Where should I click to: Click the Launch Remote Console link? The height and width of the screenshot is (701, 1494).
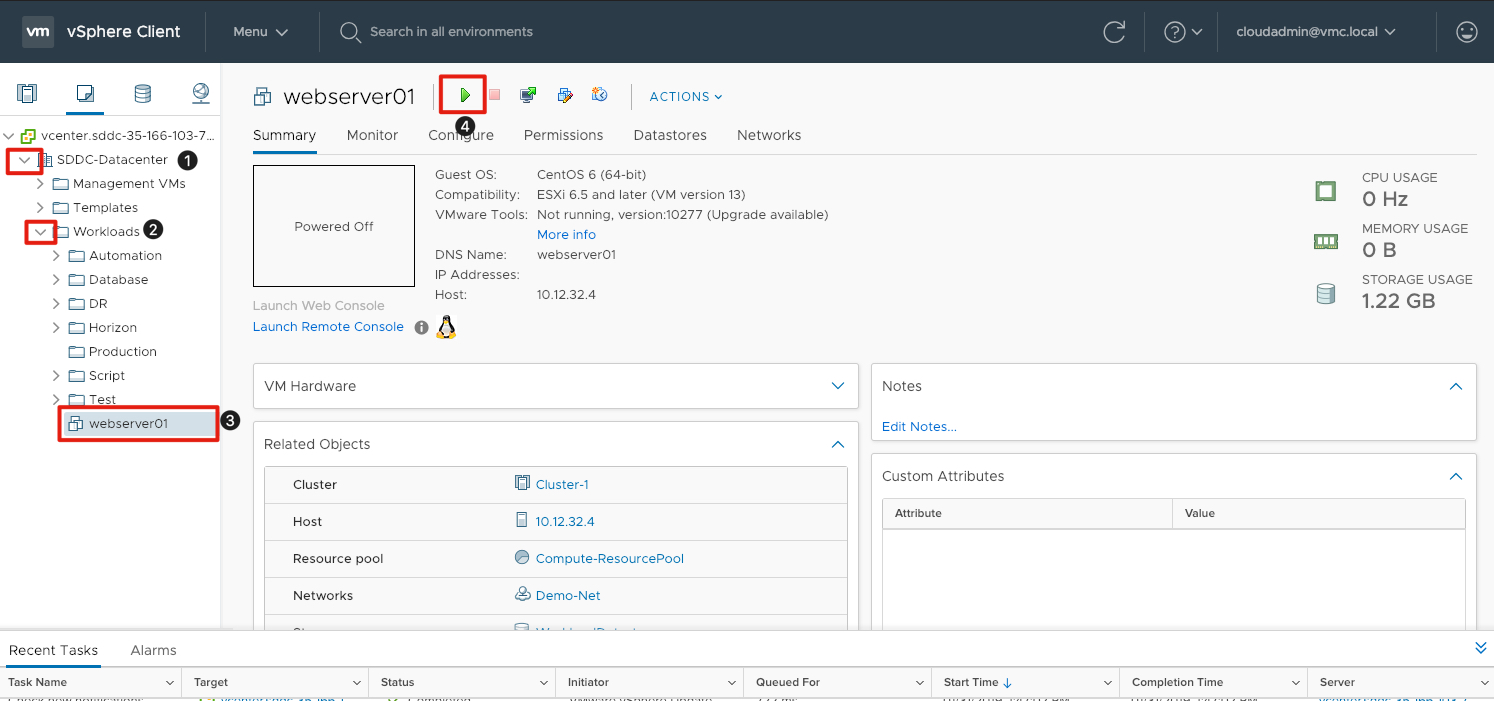click(x=328, y=327)
